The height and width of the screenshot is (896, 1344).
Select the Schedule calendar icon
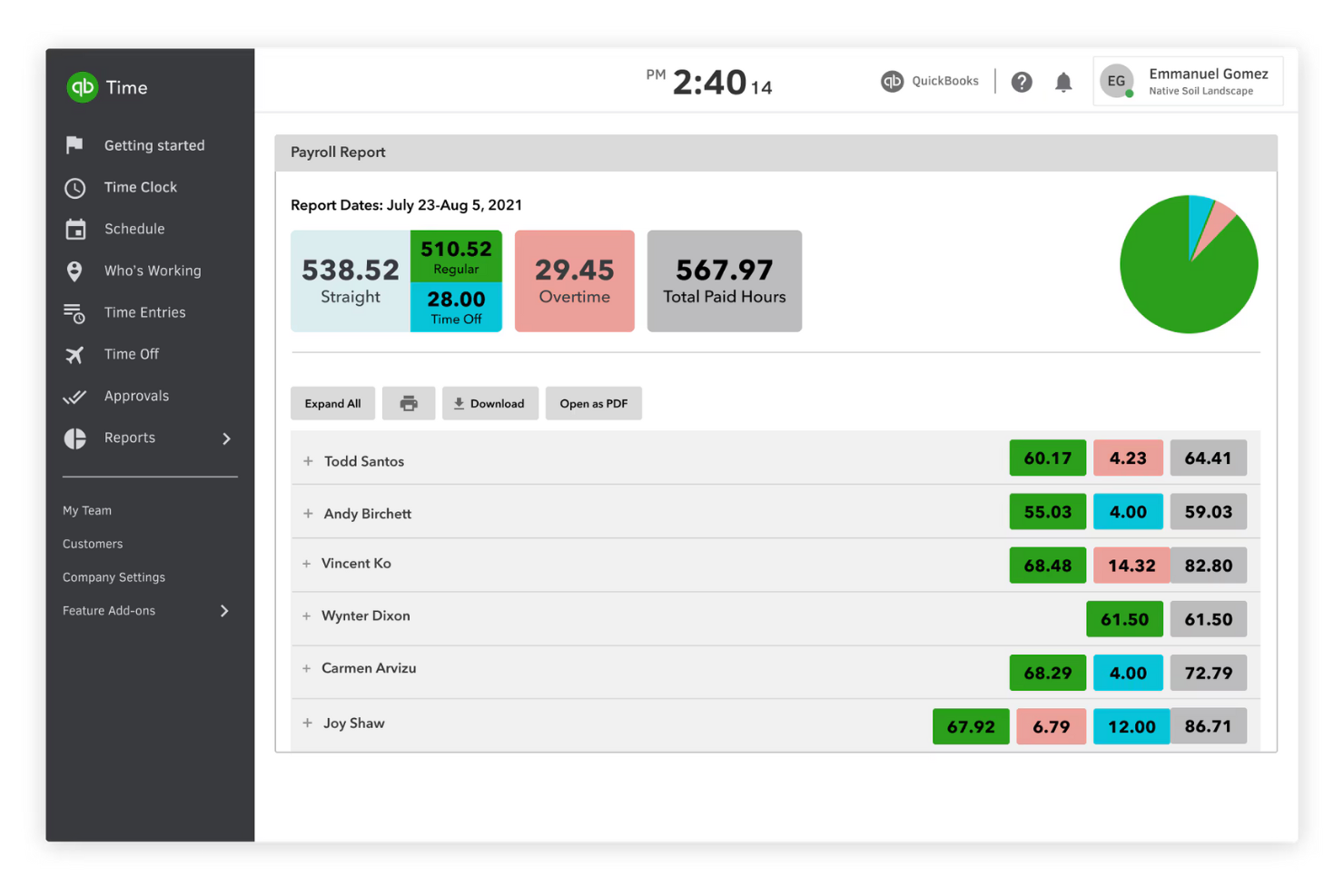74,229
